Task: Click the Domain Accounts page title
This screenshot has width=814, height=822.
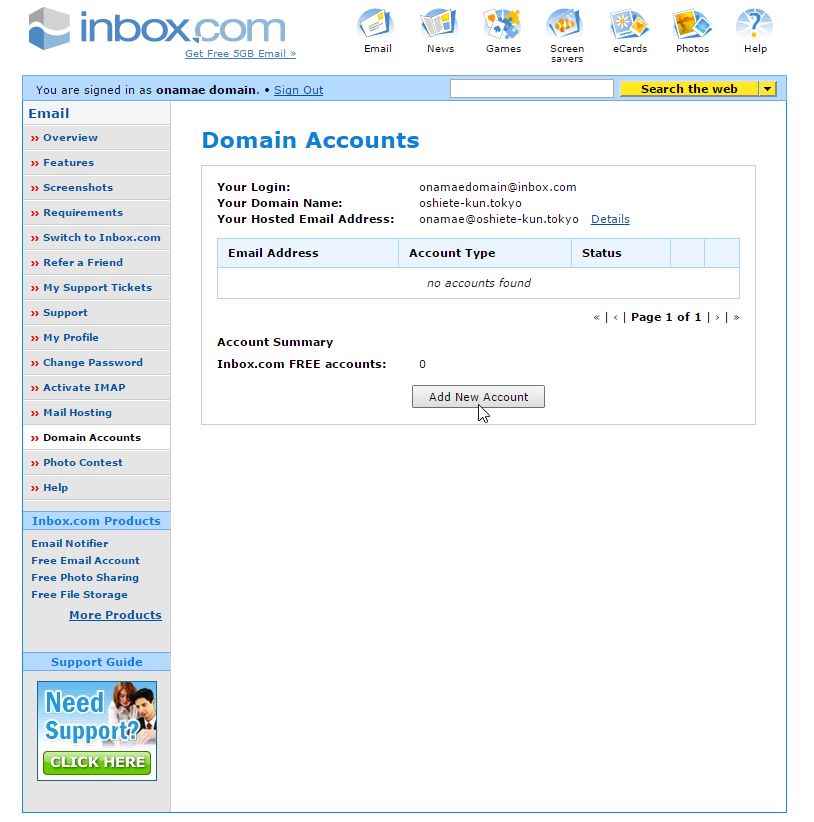Action: coord(310,140)
